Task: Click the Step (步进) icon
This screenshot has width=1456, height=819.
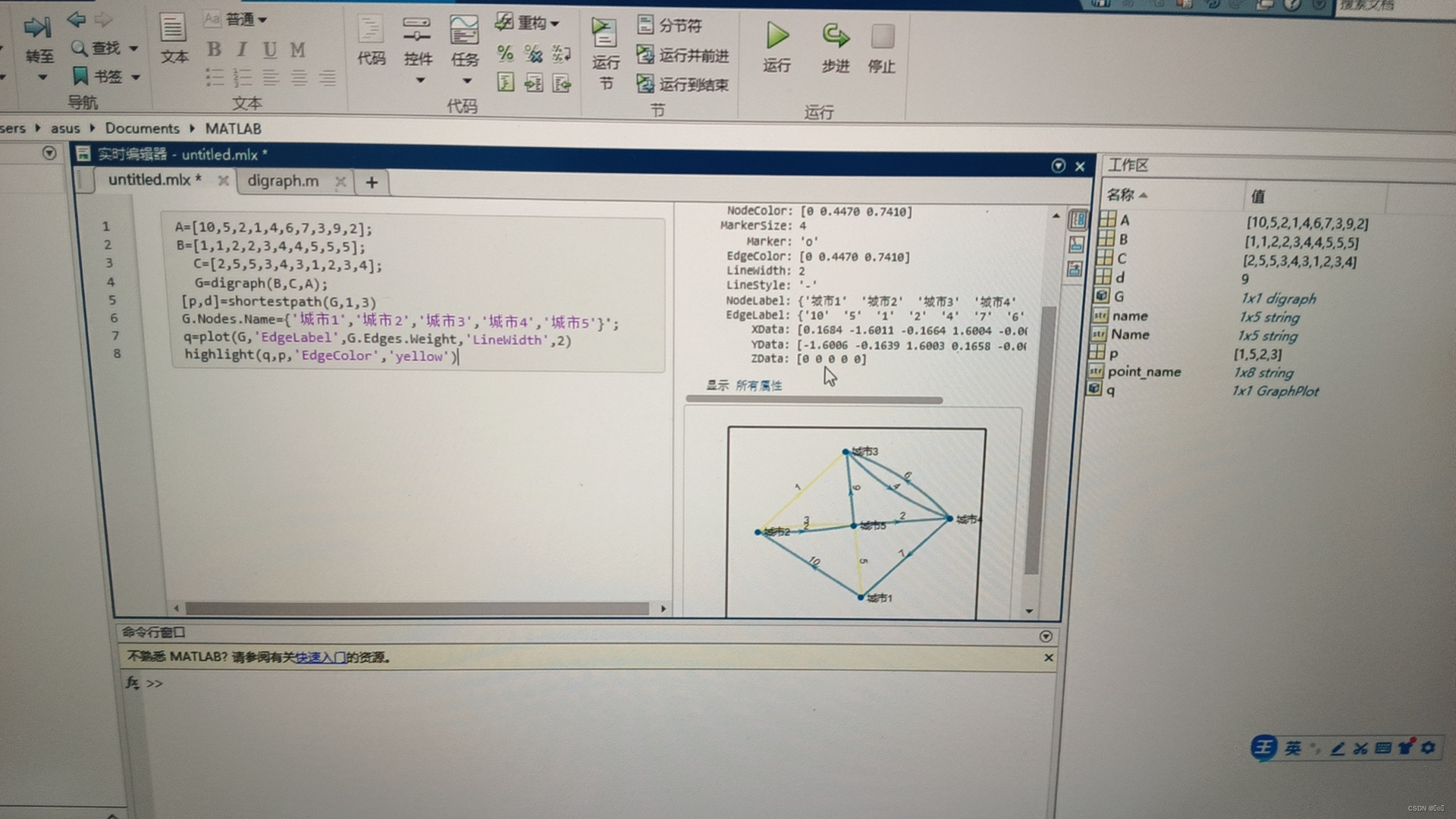Action: pyautogui.click(x=835, y=36)
